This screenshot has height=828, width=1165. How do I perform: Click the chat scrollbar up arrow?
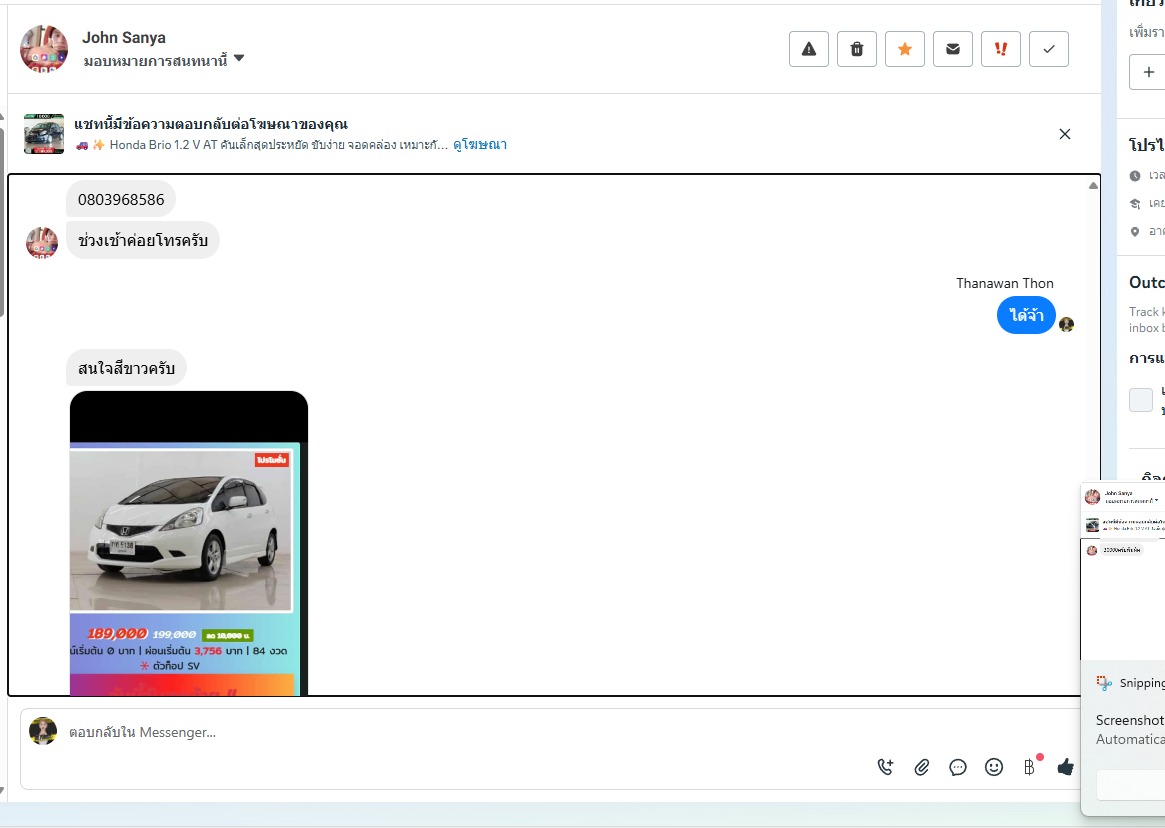tap(1093, 185)
